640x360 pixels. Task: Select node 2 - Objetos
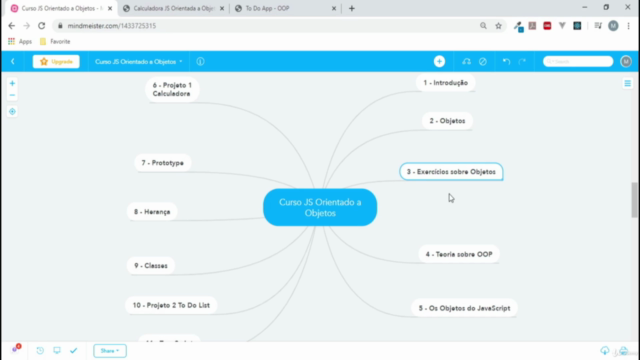tap(447, 121)
